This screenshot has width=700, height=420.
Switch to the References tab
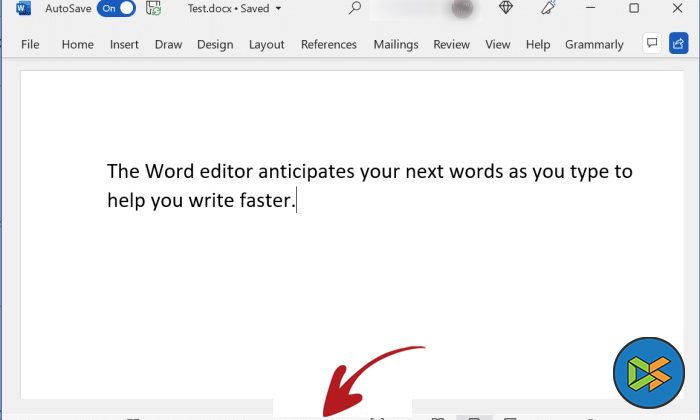click(329, 44)
